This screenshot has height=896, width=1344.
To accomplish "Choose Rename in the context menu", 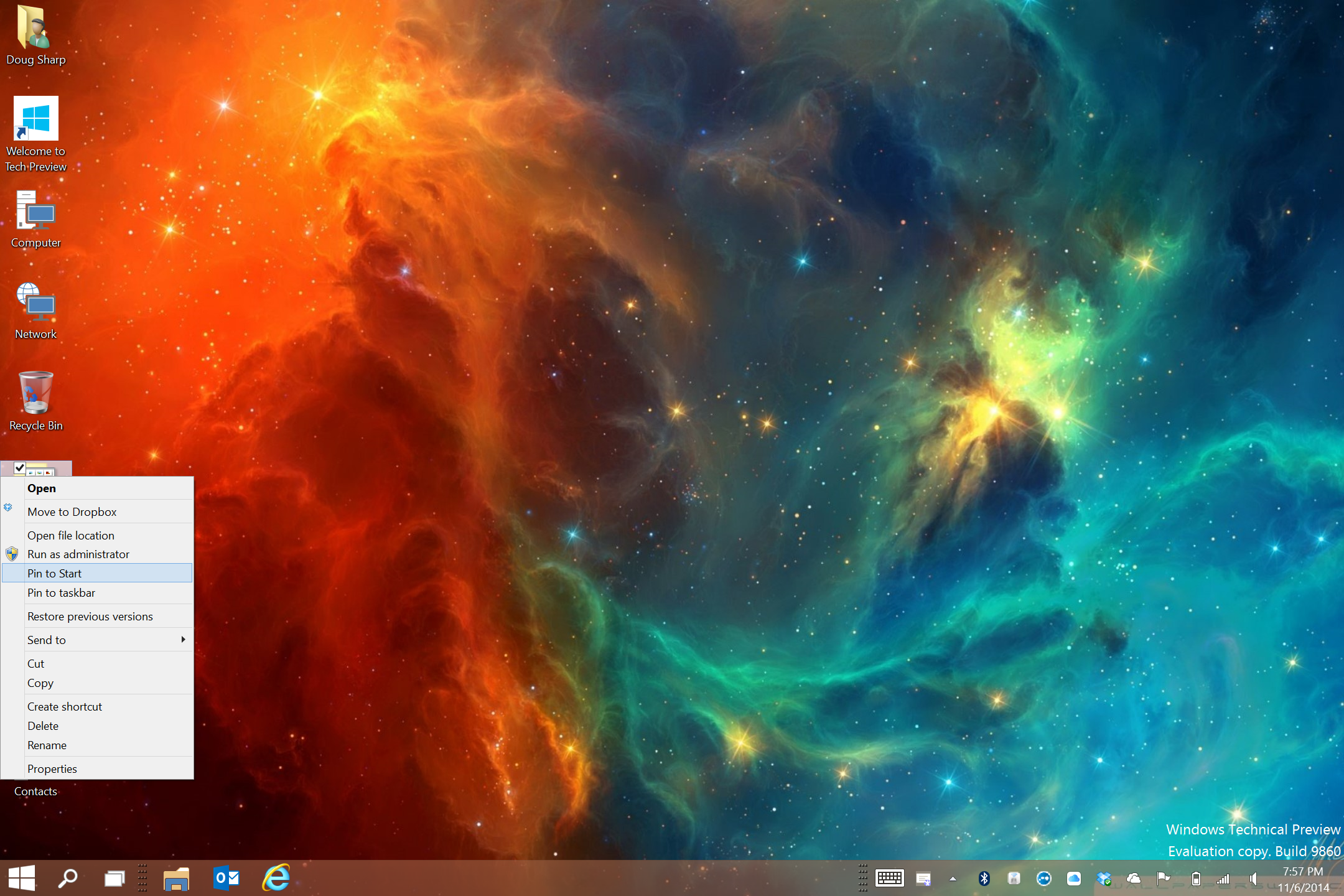I will (98, 745).
